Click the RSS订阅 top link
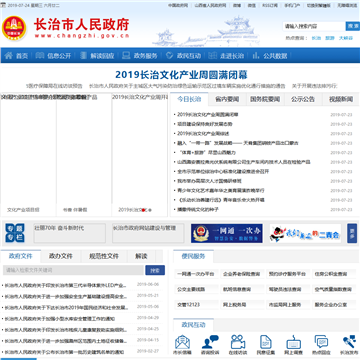This screenshot has height=360, width=360. pyautogui.click(x=269, y=5)
